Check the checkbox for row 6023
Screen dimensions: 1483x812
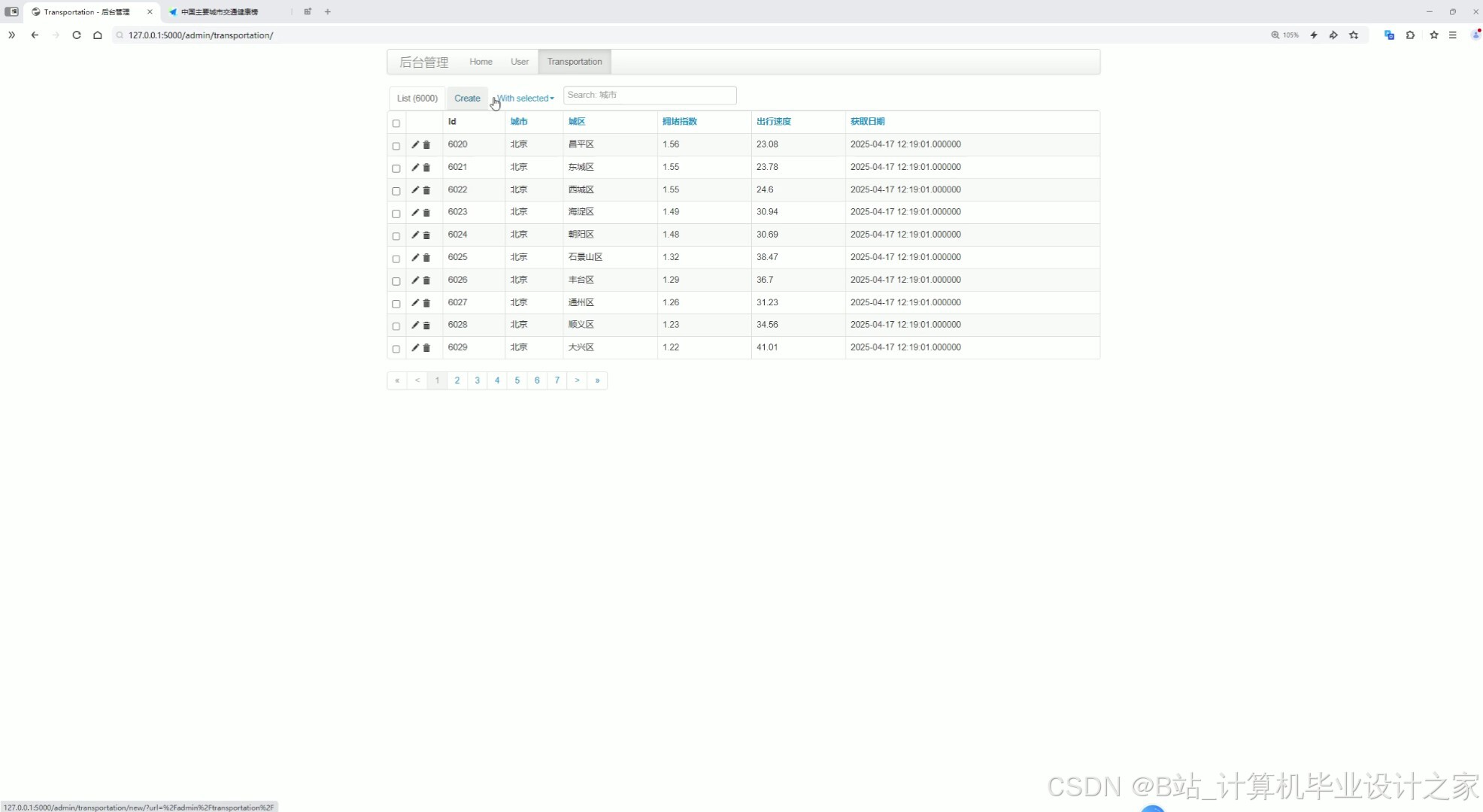pyautogui.click(x=396, y=214)
